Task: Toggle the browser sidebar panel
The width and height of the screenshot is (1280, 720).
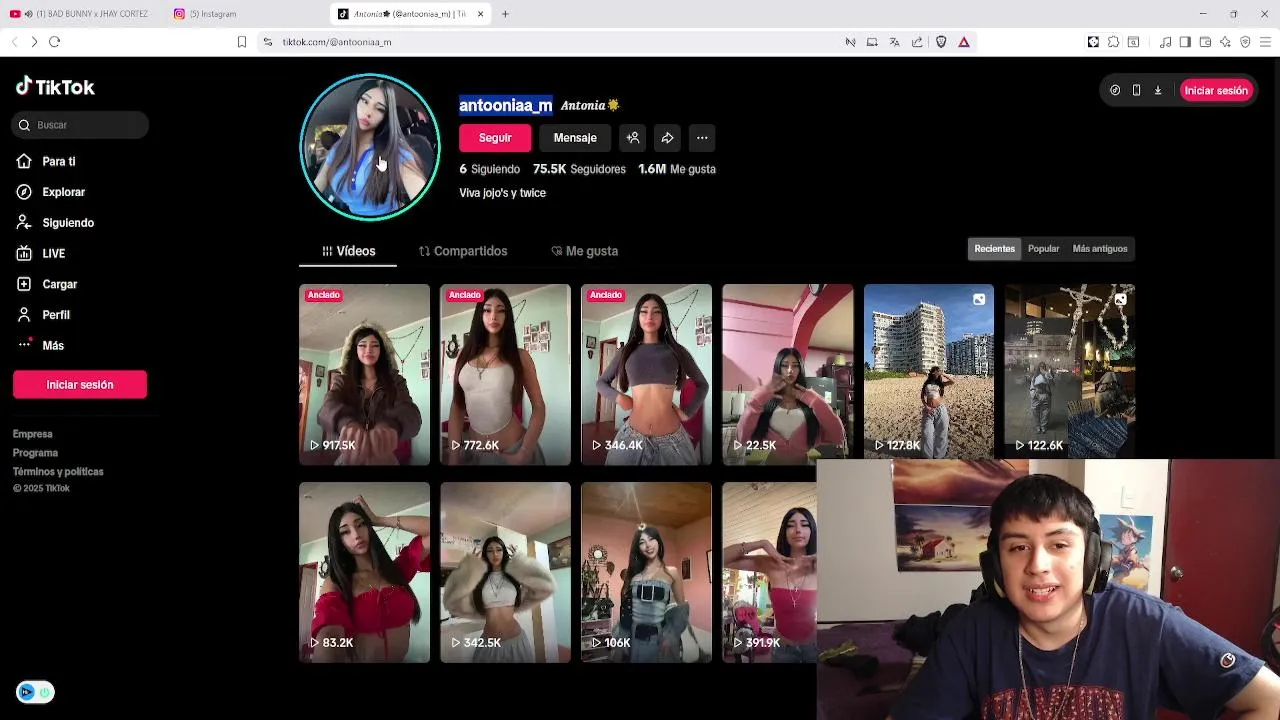Action: 1185,42
